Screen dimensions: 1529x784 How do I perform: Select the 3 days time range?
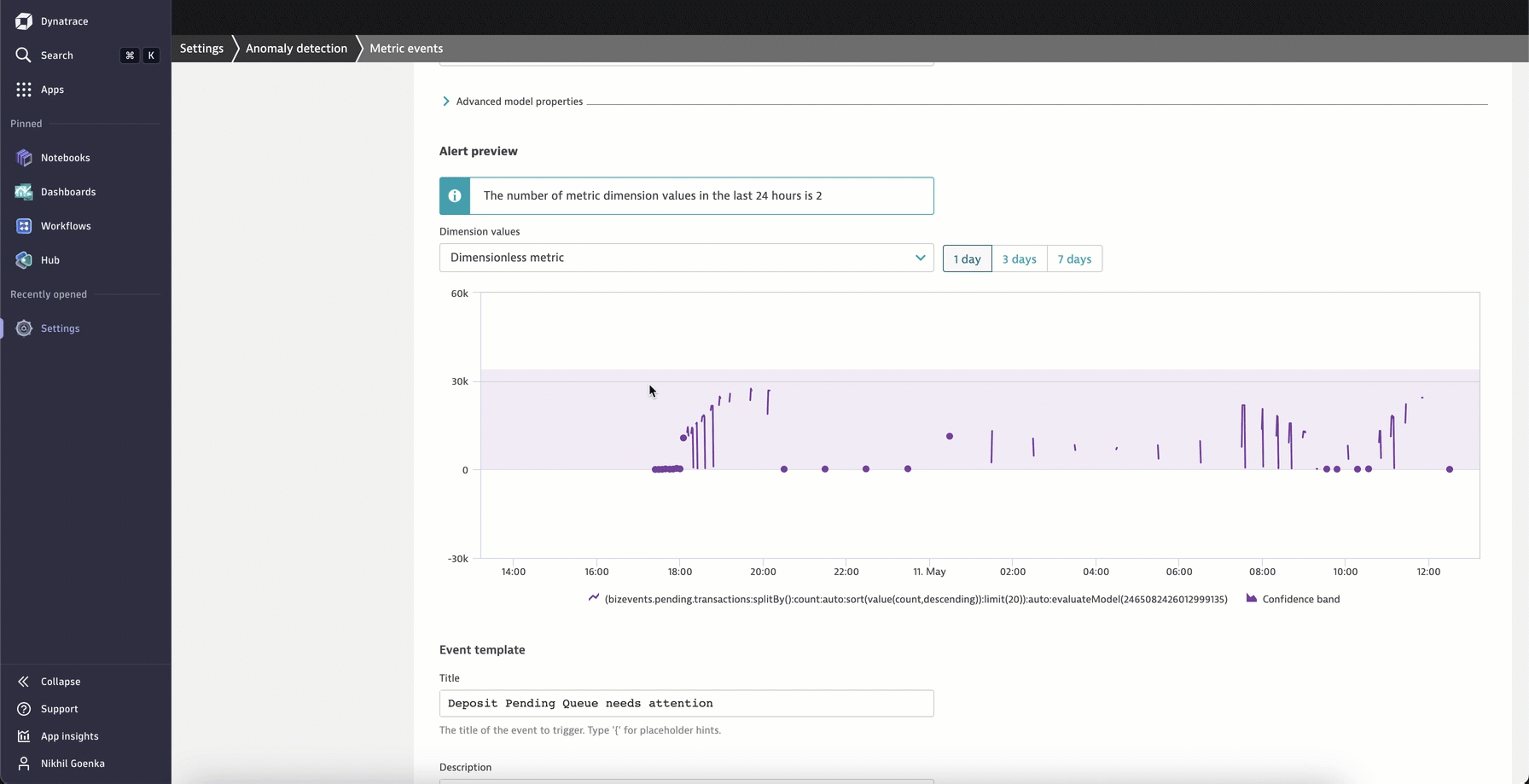pos(1019,258)
